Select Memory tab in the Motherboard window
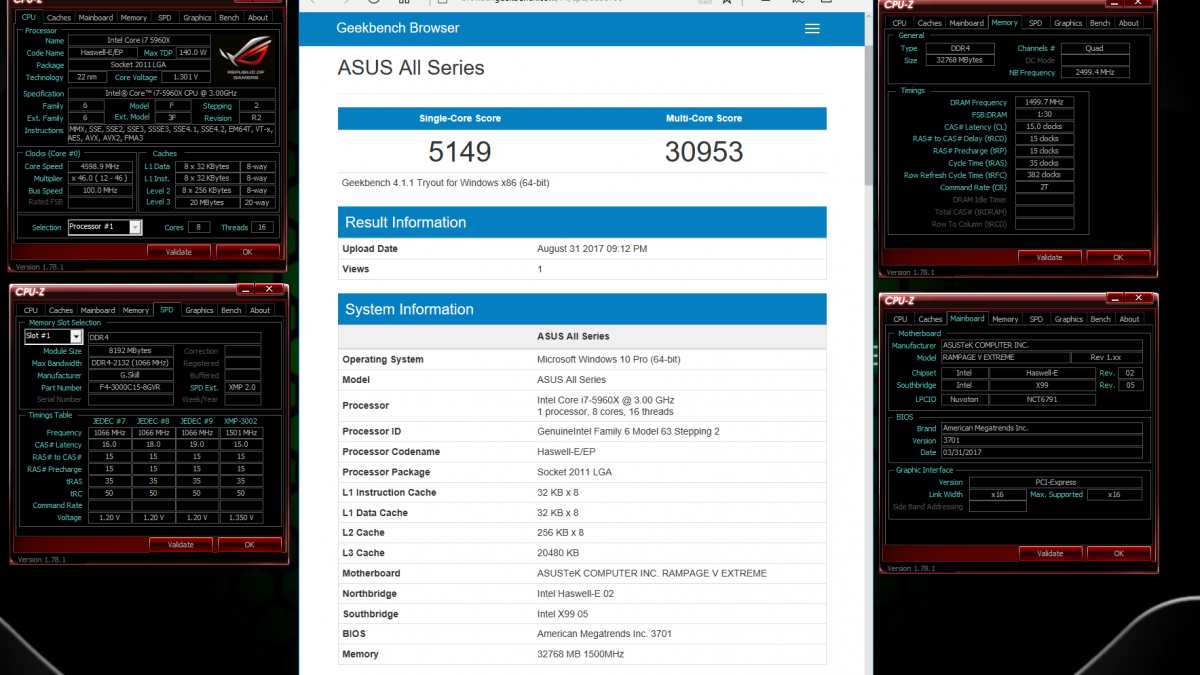The height and width of the screenshot is (675, 1200). pyautogui.click(x=1005, y=319)
